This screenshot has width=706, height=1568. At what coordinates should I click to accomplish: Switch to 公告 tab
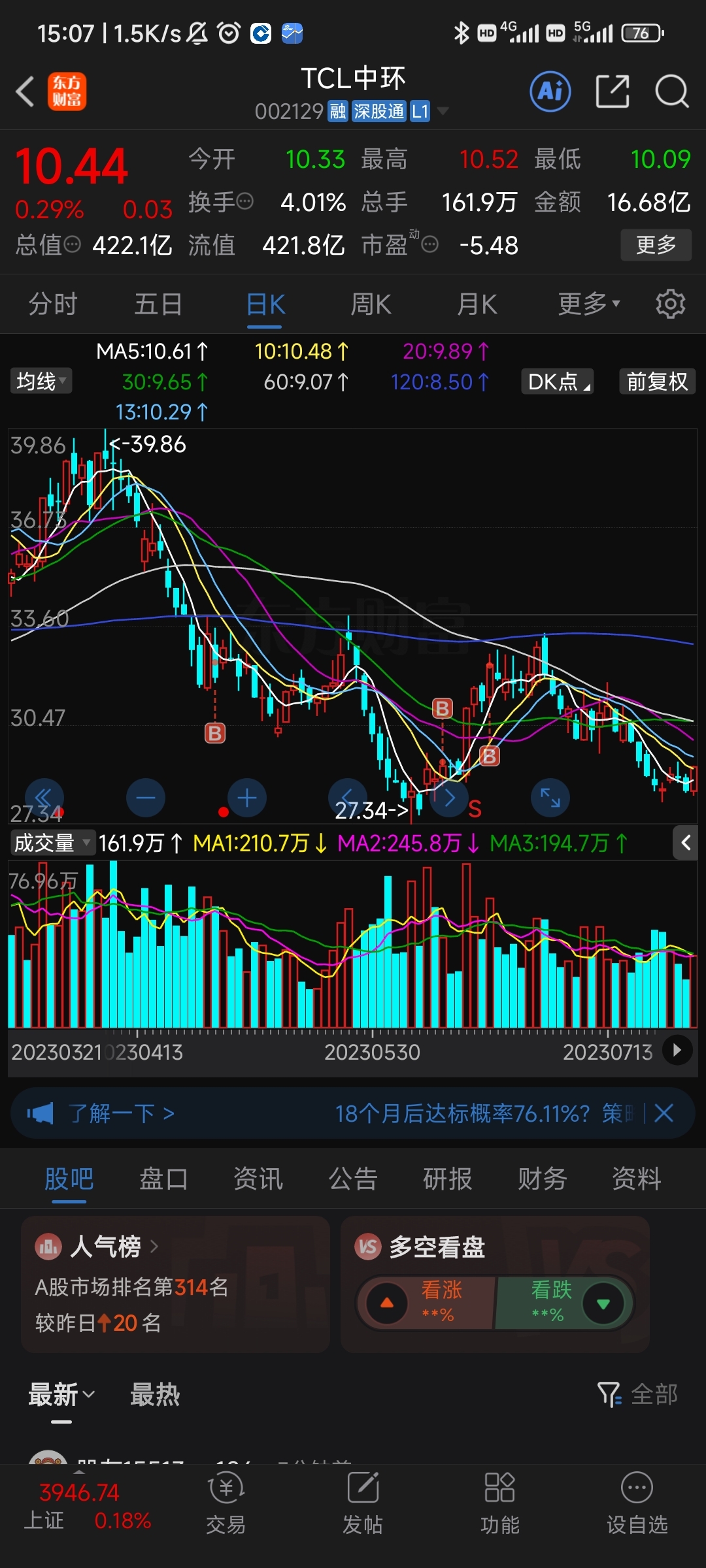(353, 1179)
